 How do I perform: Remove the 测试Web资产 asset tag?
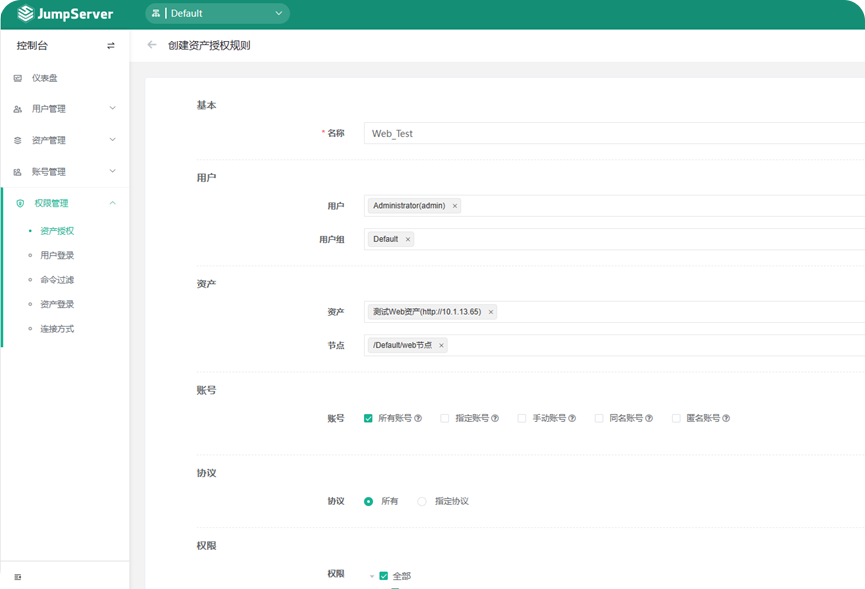coord(490,312)
